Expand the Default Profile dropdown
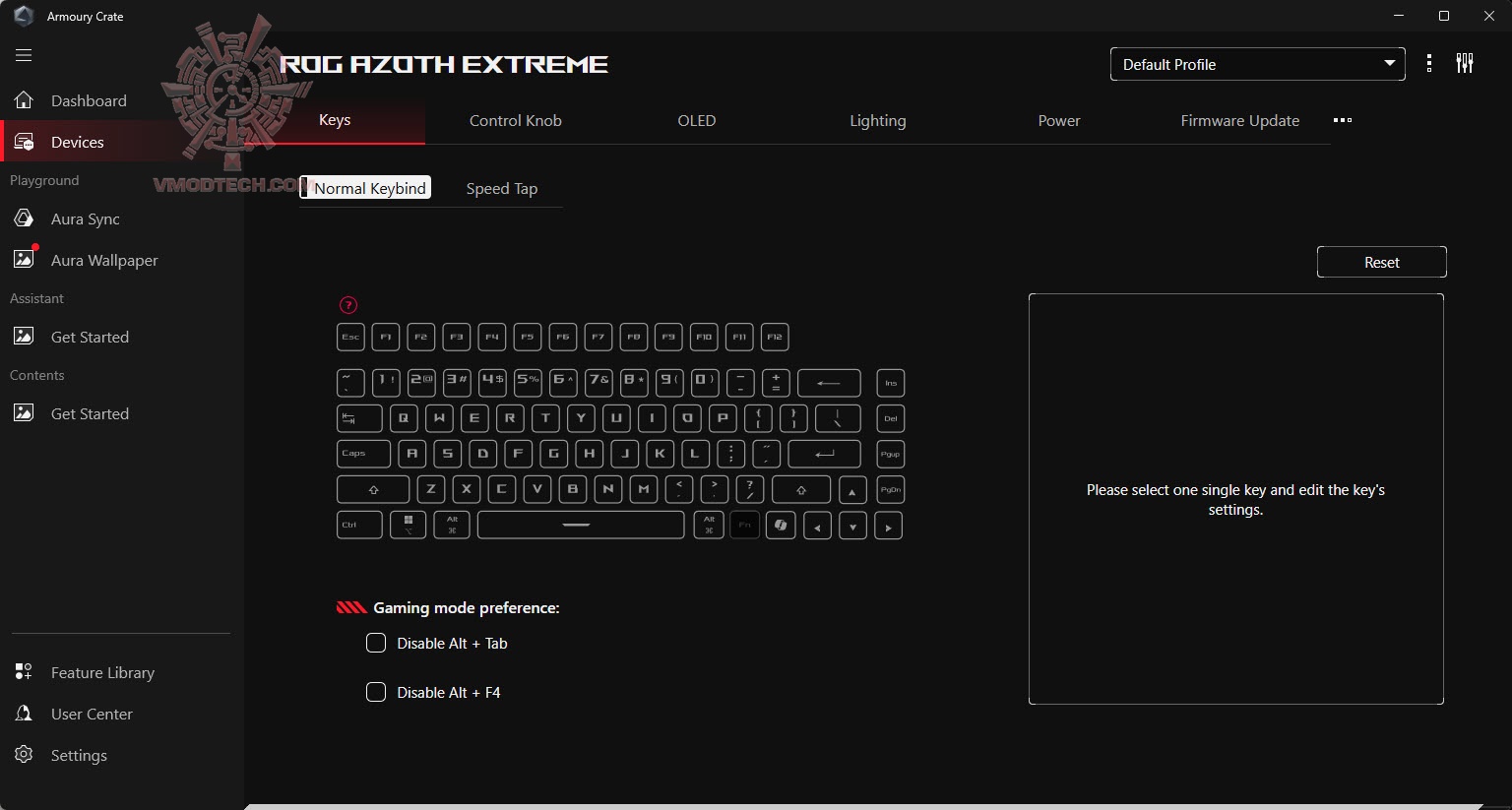 tap(1257, 64)
